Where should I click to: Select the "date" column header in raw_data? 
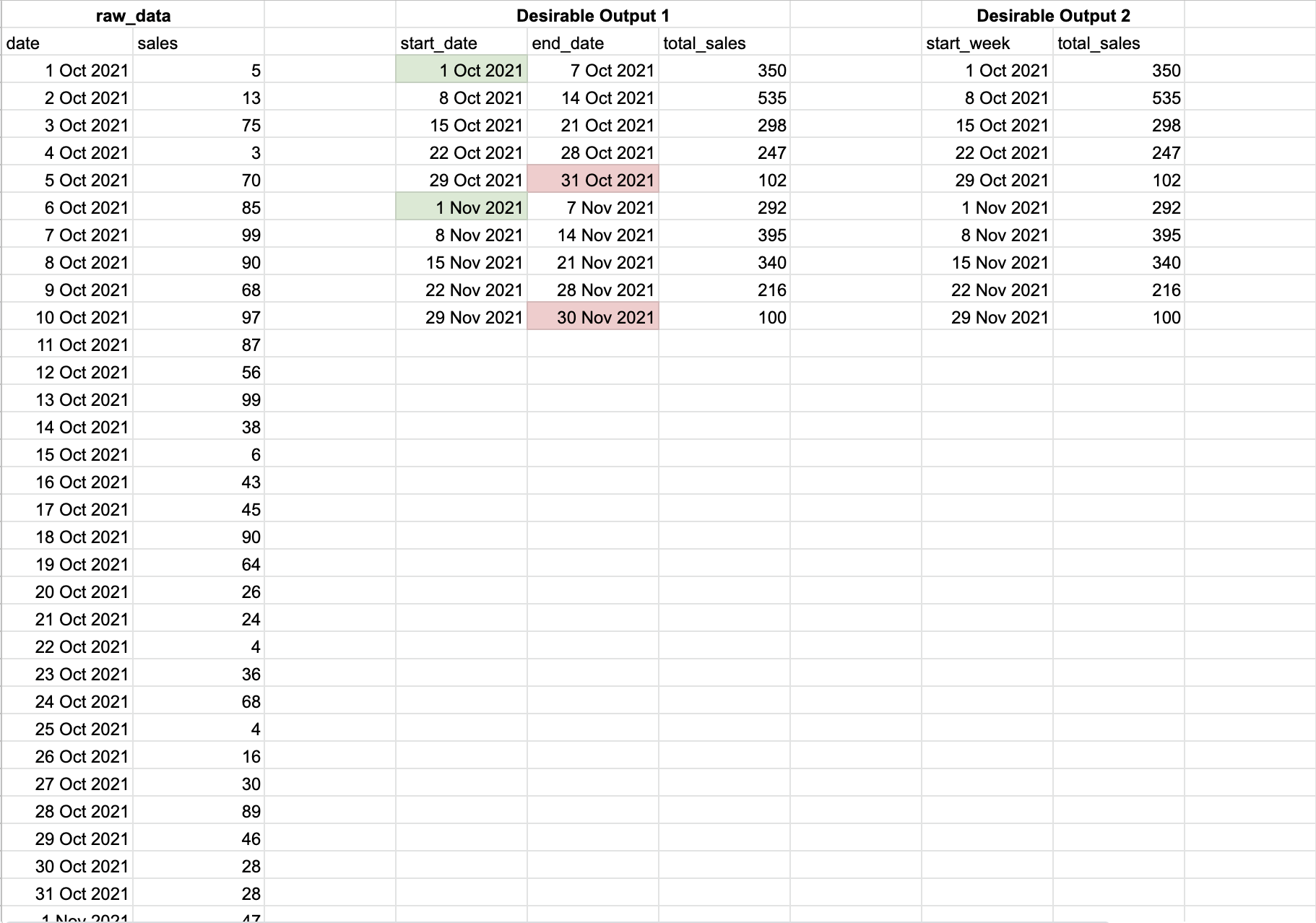click(67, 43)
